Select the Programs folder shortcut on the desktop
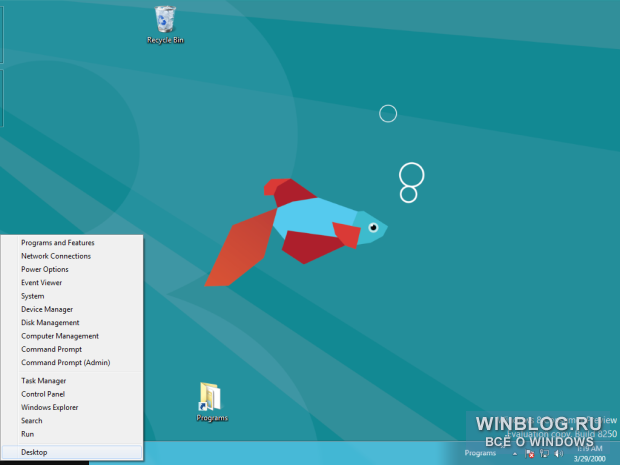The image size is (620, 465). 212,402
